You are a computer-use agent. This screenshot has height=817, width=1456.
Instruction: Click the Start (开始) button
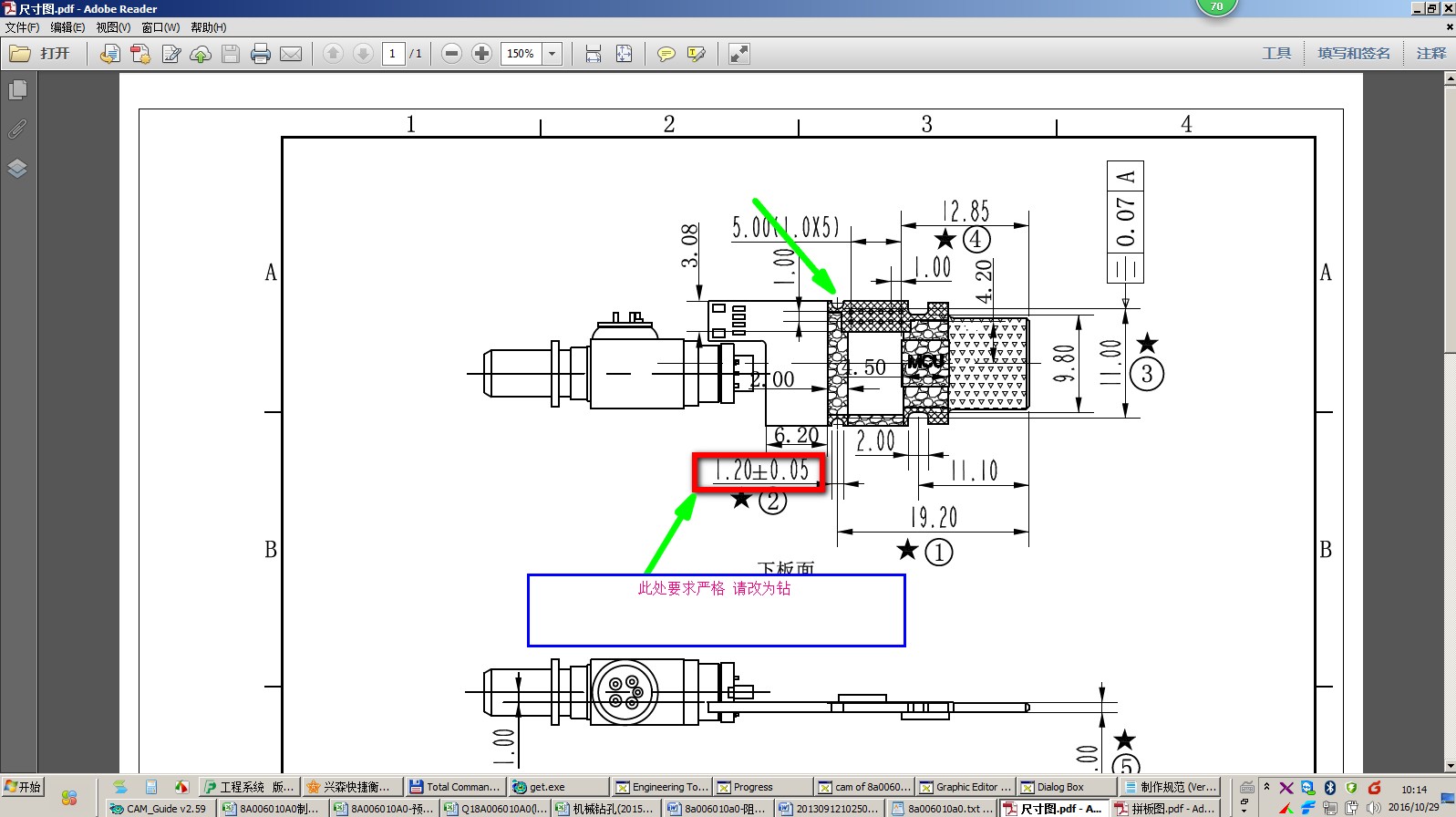pyautogui.click(x=23, y=786)
